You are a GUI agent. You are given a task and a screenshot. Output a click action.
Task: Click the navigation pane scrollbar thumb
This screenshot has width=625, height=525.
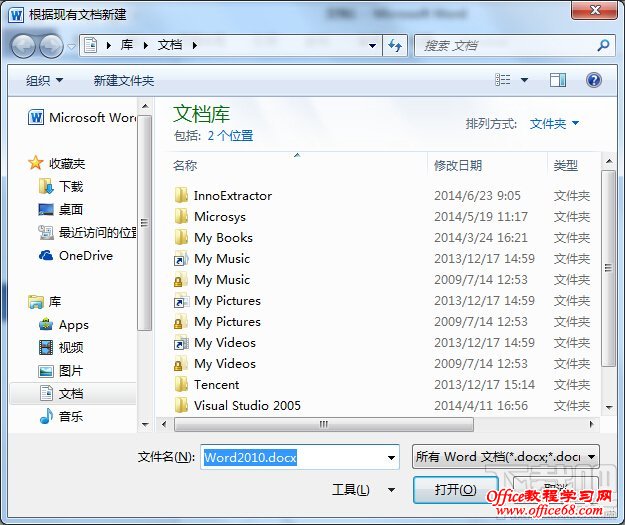145,223
